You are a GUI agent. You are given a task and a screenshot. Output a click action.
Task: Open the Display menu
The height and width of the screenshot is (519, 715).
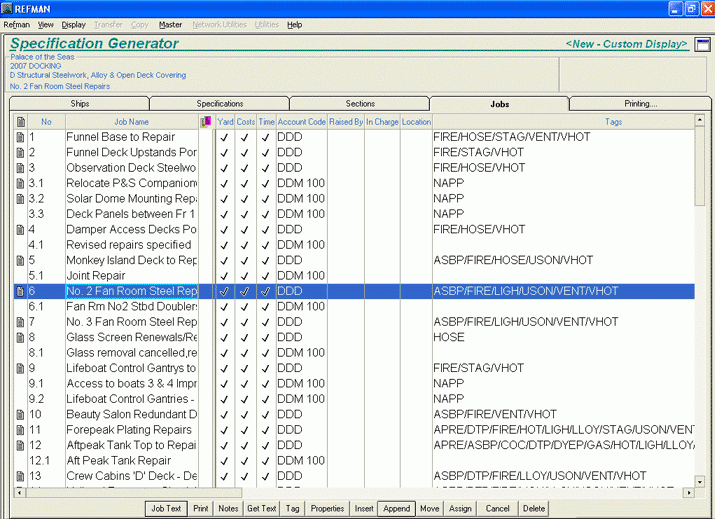pos(73,24)
